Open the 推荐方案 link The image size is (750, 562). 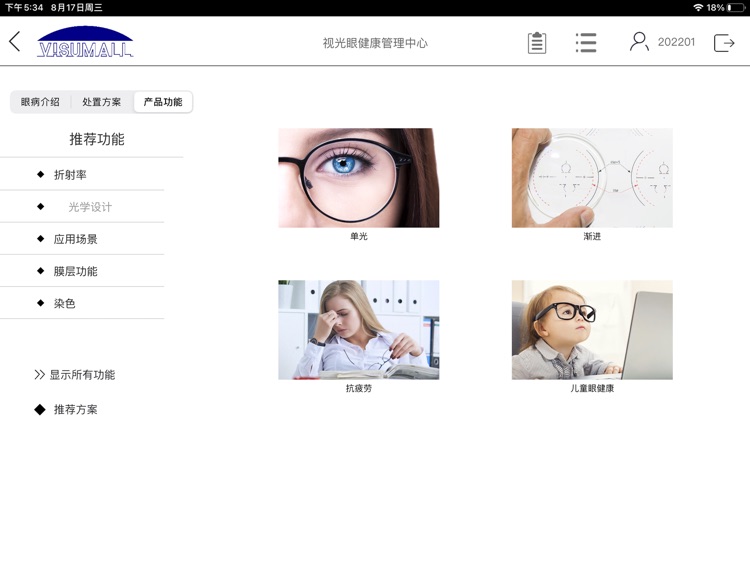[66, 409]
